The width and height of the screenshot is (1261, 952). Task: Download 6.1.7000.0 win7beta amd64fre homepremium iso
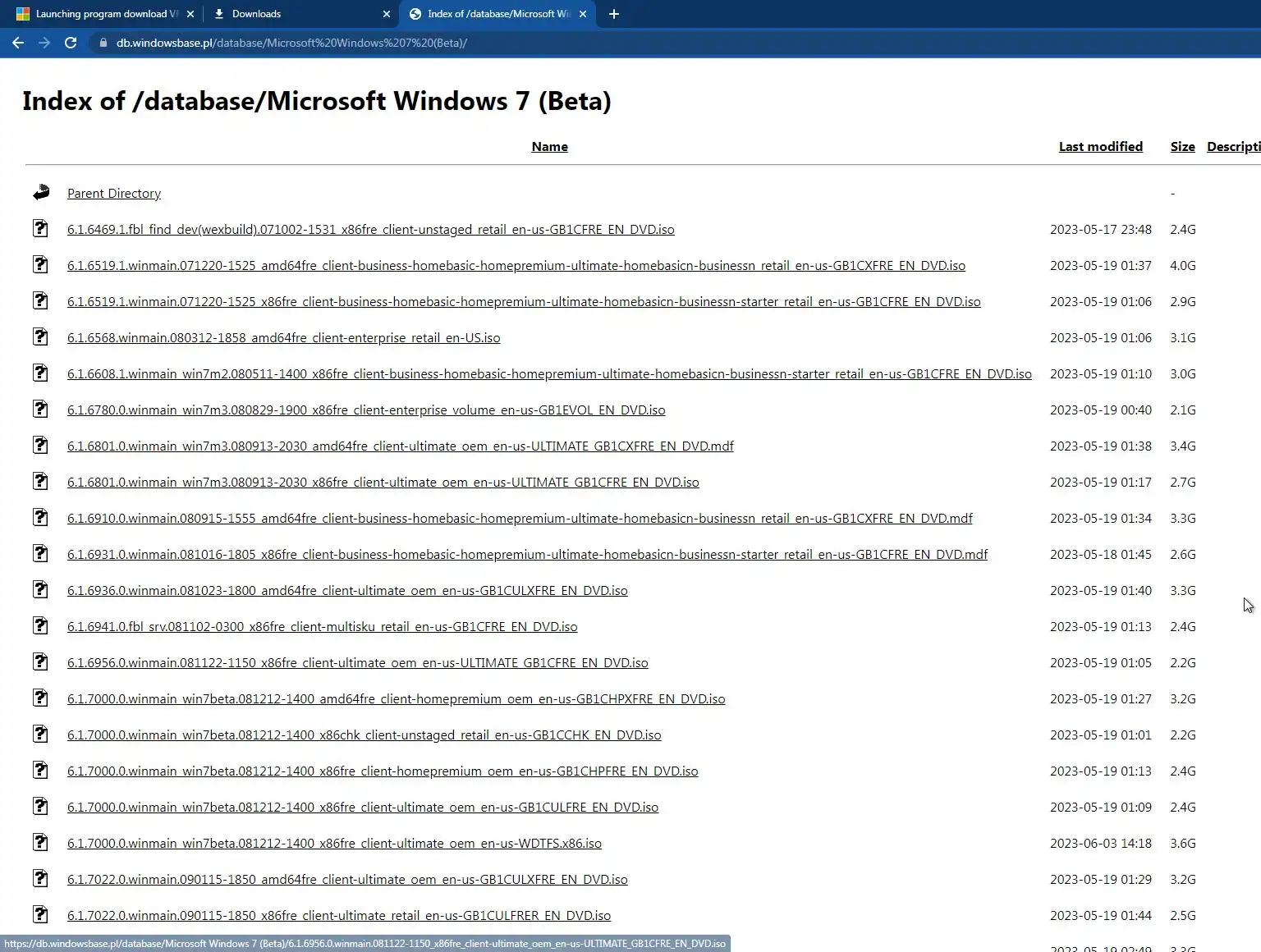coord(397,699)
